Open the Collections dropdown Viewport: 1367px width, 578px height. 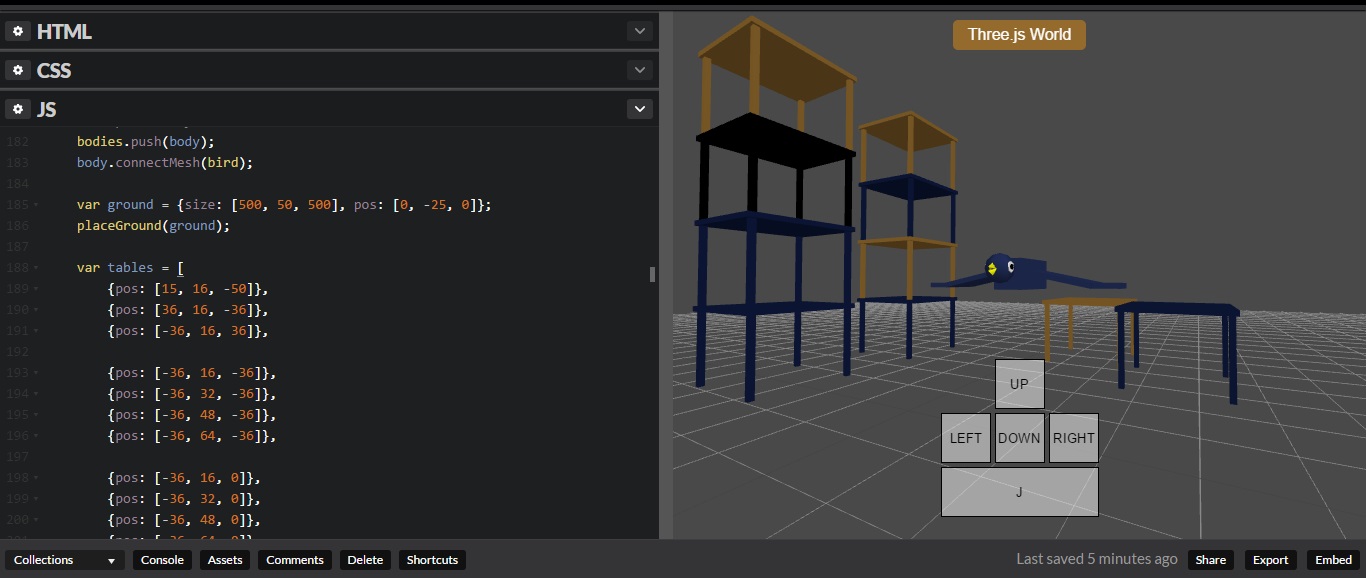pyautogui.click(x=66, y=560)
